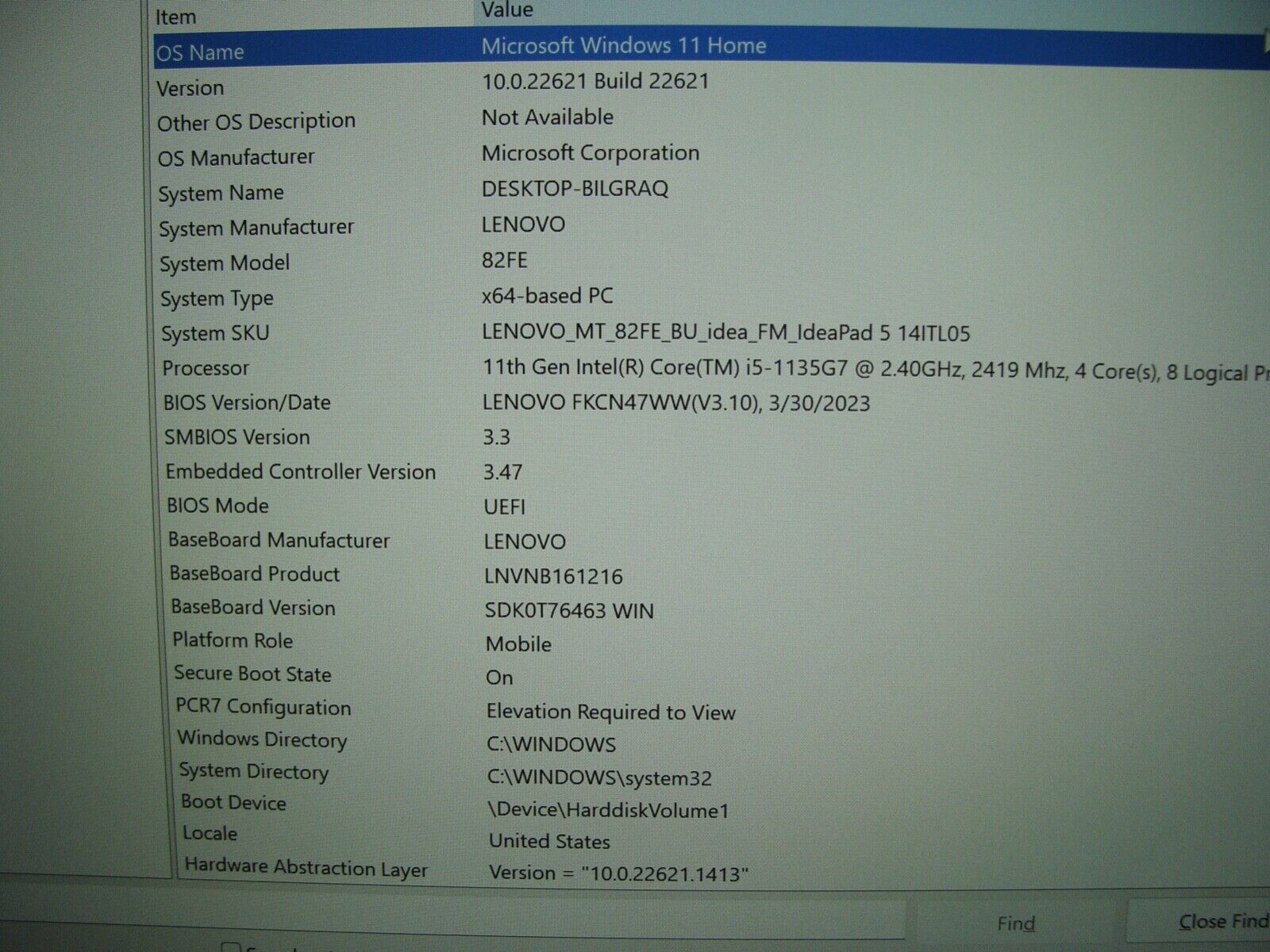Click the value 82FE
Image resolution: width=1270 pixels, height=952 pixels.
click(x=505, y=260)
